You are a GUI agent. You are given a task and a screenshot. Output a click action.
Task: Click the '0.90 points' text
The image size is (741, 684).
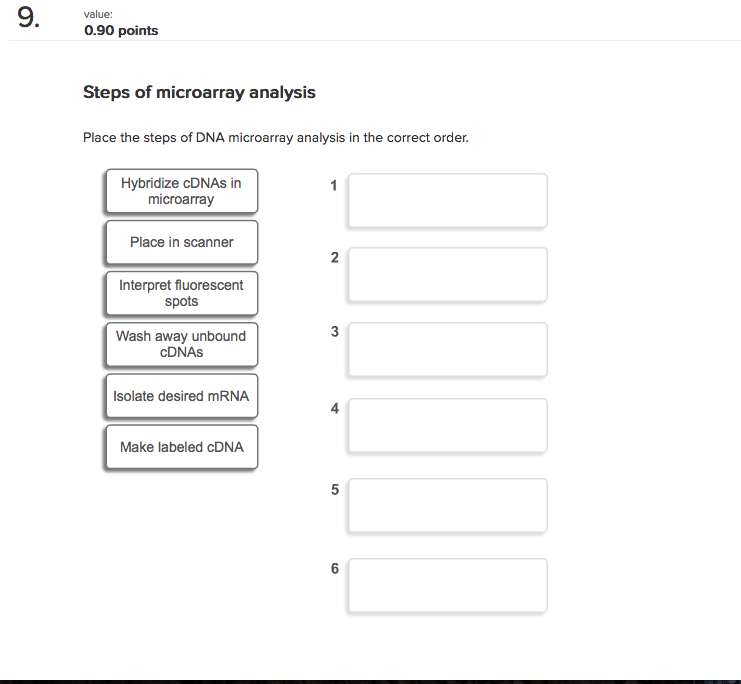(x=121, y=31)
